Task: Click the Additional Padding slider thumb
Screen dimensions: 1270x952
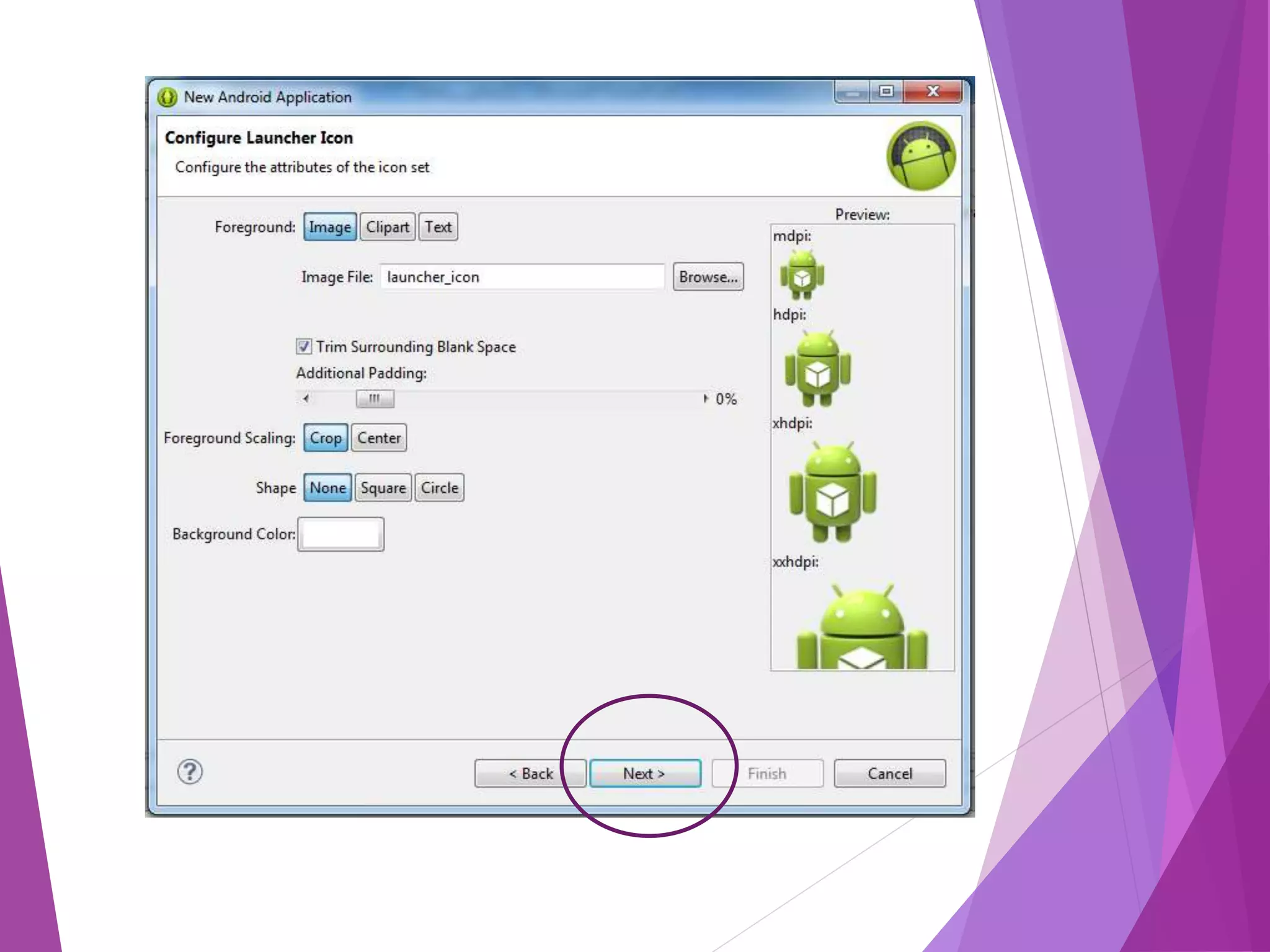Action: 375,399
